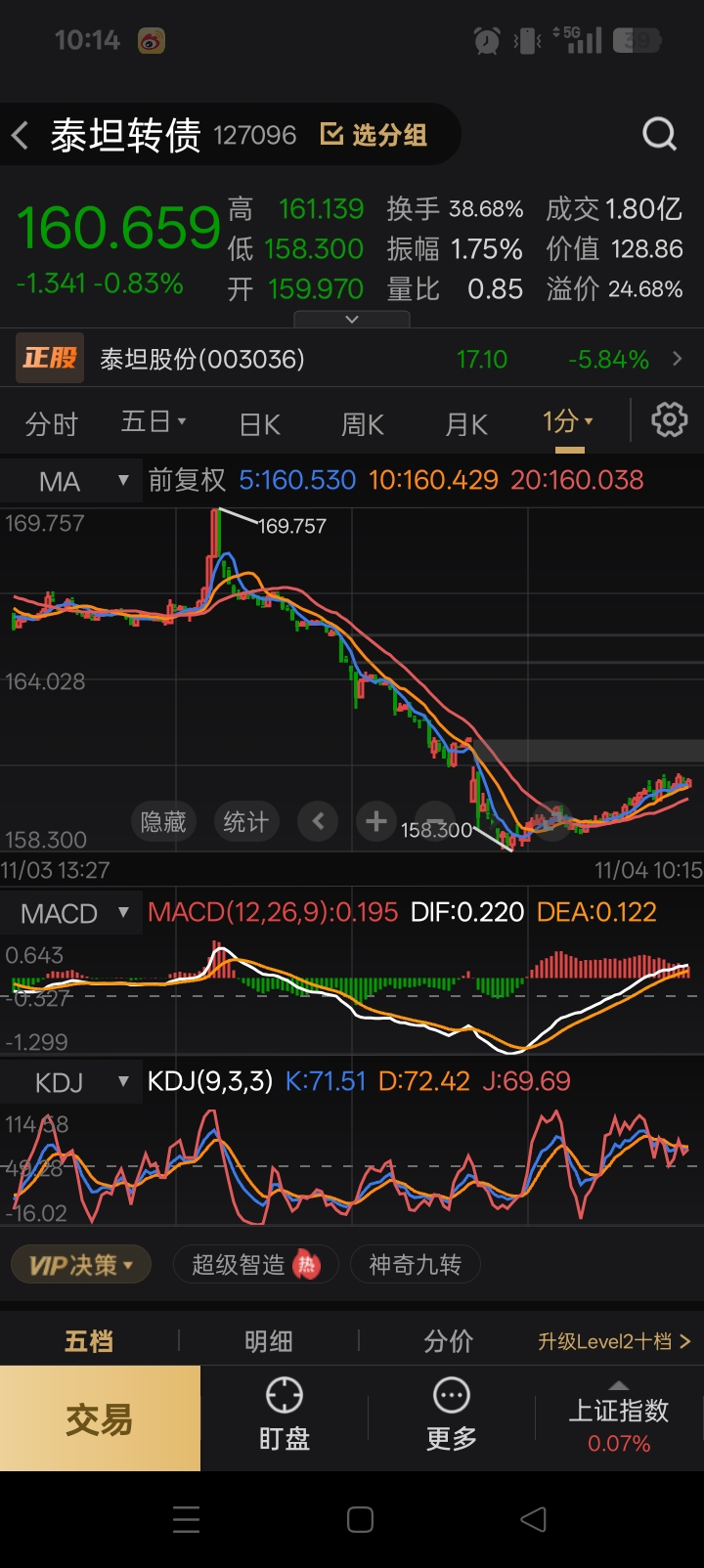Viewport: 704px width, 1568px height.
Task: Open the 升级Level2十档 link
Action: tap(614, 1341)
